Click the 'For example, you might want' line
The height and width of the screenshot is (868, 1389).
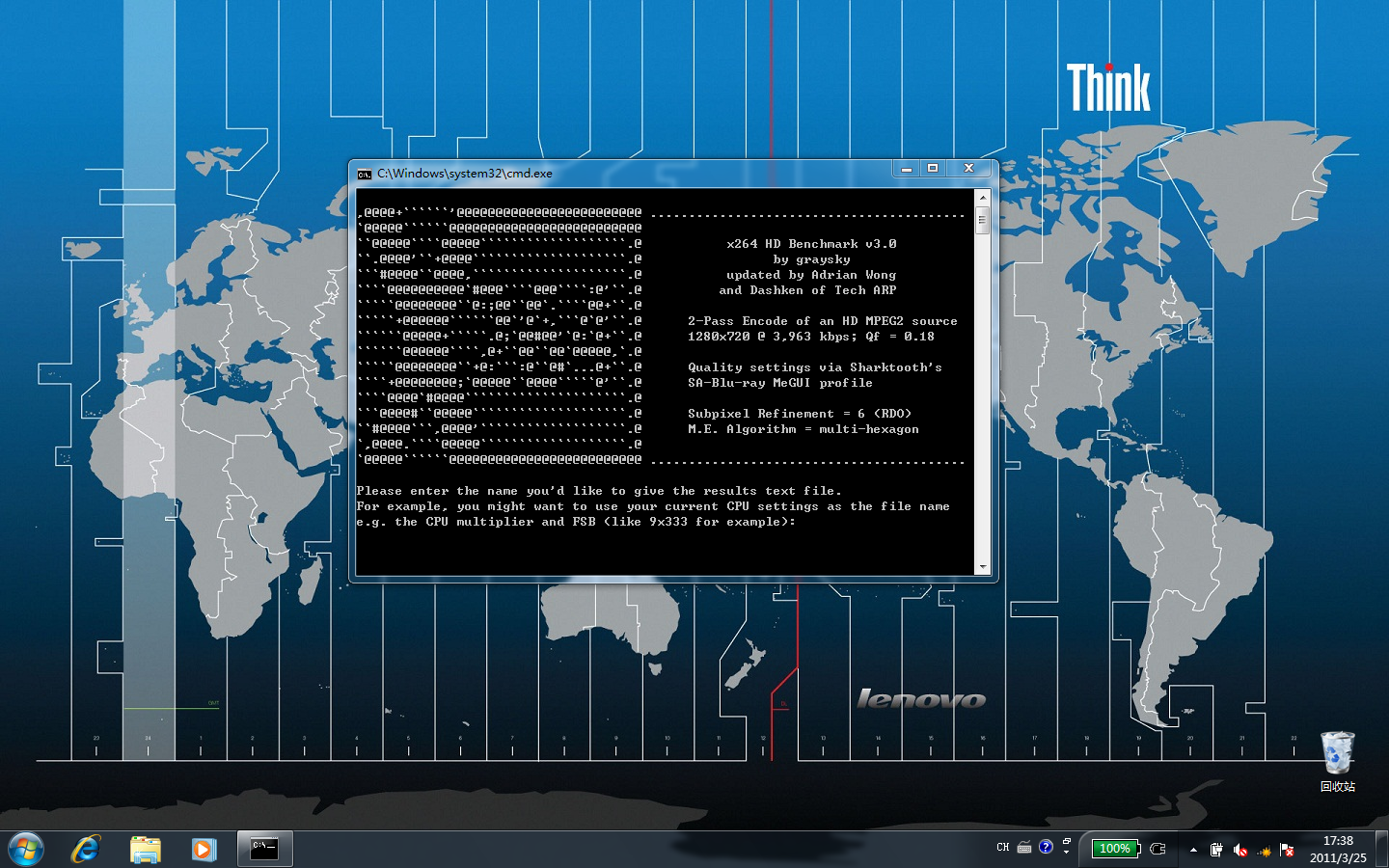click(x=653, y=506)
